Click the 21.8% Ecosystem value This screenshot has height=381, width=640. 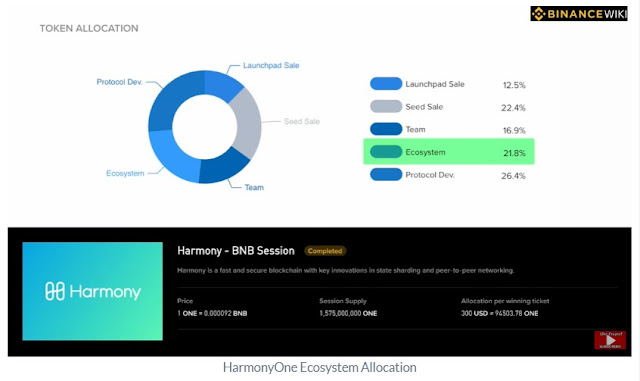514,153
